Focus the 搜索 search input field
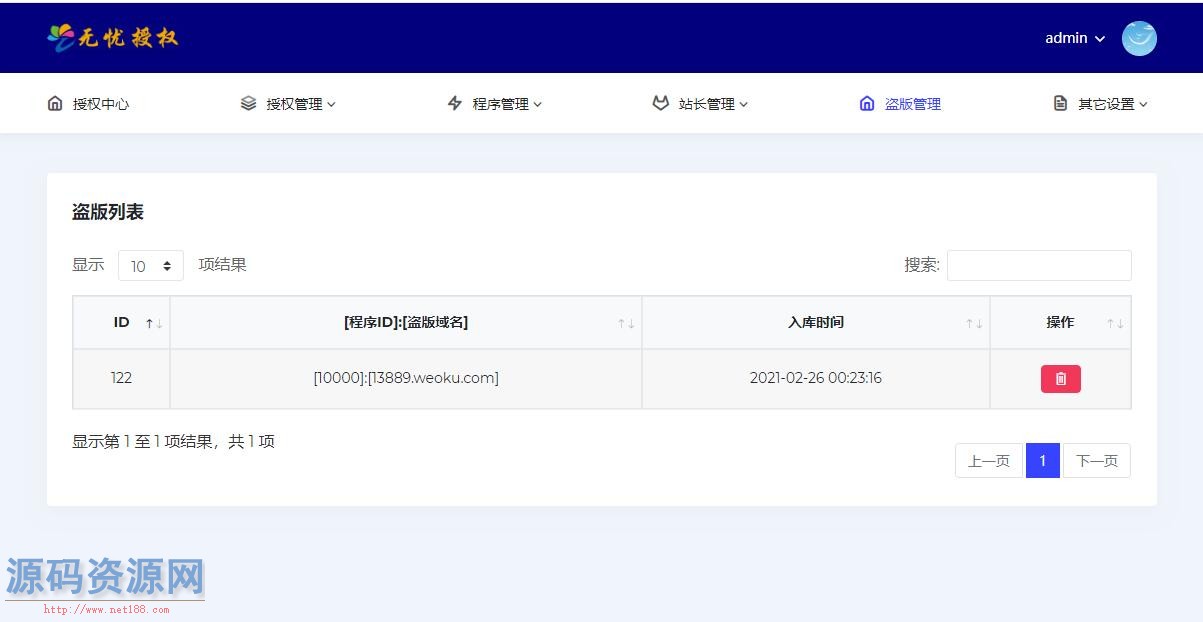The width and height of the screenshot is (1203, 622). pos(1039,265)
